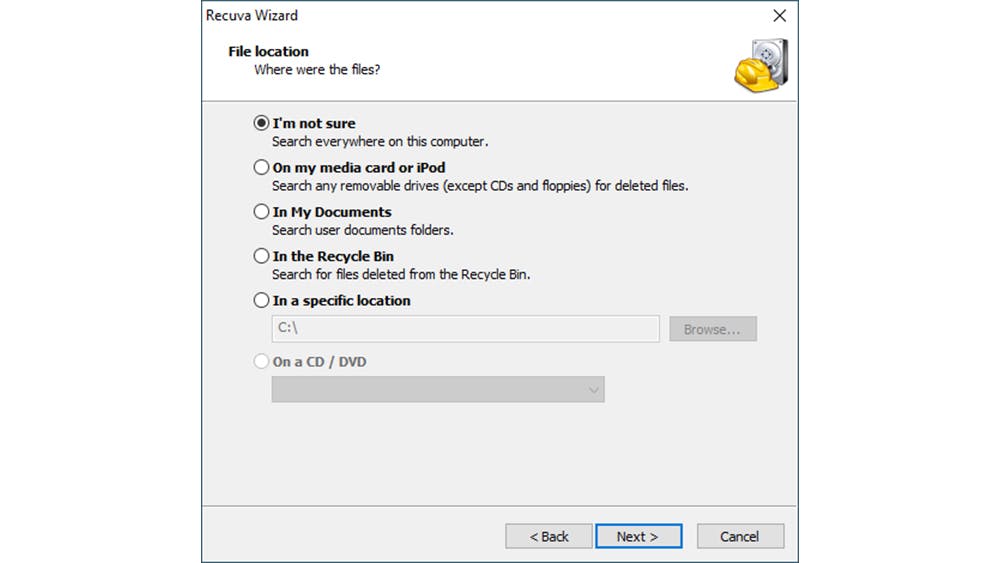Click the "Recuva Wizard" title bar text
Screen dimensions: 1000x563
252,16
